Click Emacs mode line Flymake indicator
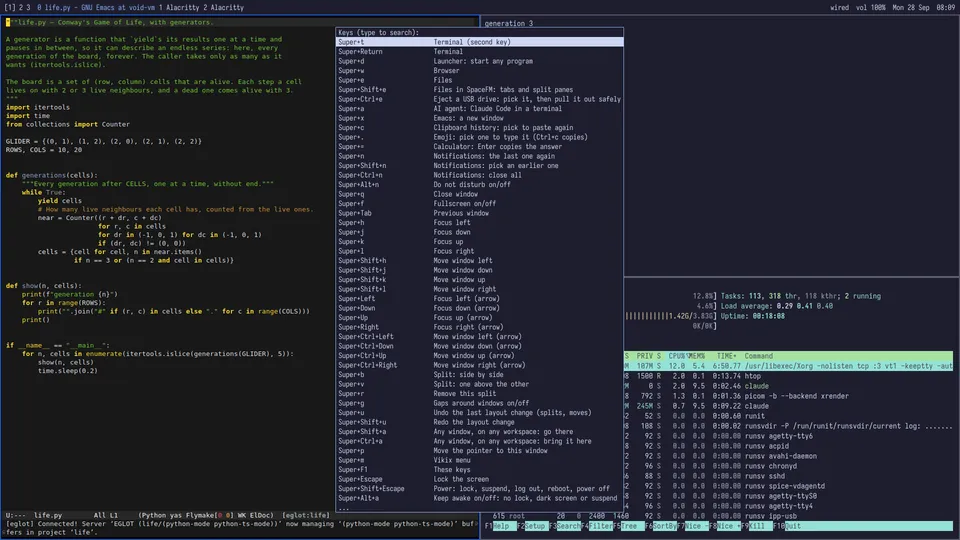The width and height of the screenshot is (960, 540). [x=211, y=515]
